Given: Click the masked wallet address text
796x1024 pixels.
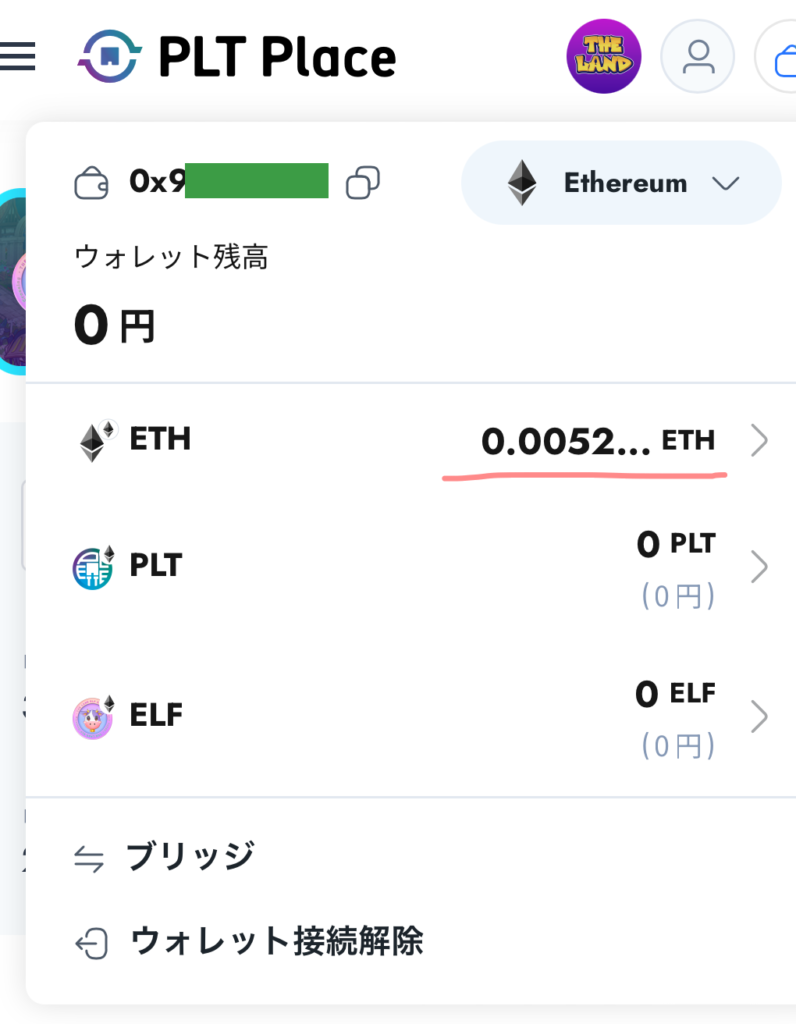Looking at the screenshot, I should click(x=229, y=182).
